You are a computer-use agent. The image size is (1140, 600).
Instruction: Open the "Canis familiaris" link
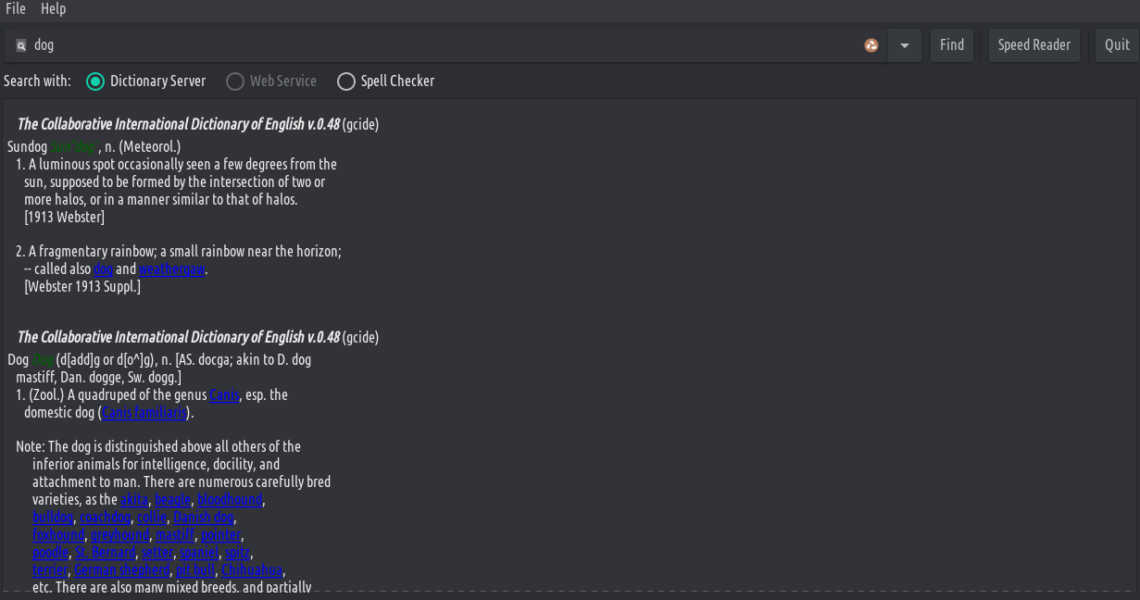tap(144, 412)
